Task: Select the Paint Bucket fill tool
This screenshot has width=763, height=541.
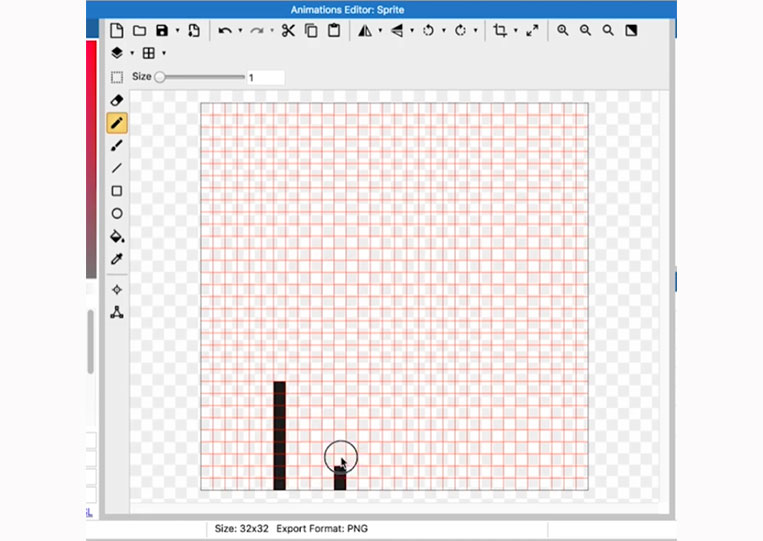Action: click(117, 236)
